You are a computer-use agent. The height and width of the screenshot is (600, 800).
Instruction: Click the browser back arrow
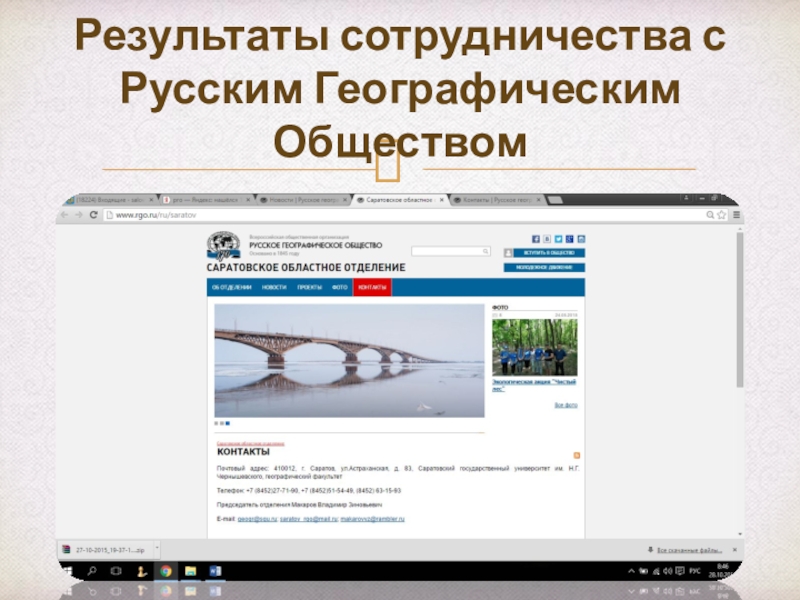(66, 214)
